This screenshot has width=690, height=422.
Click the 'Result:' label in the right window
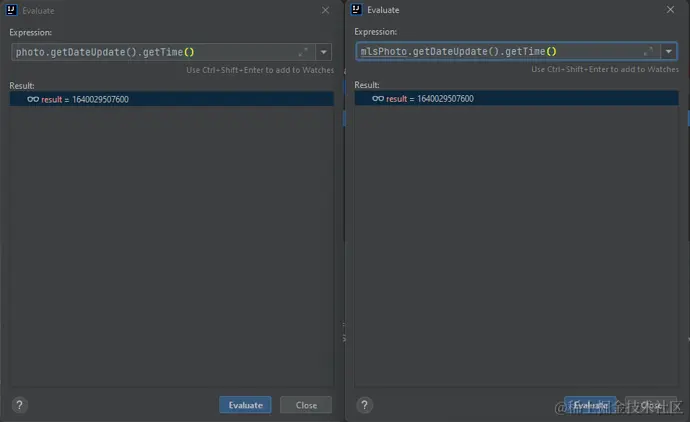tap(367, 85)
